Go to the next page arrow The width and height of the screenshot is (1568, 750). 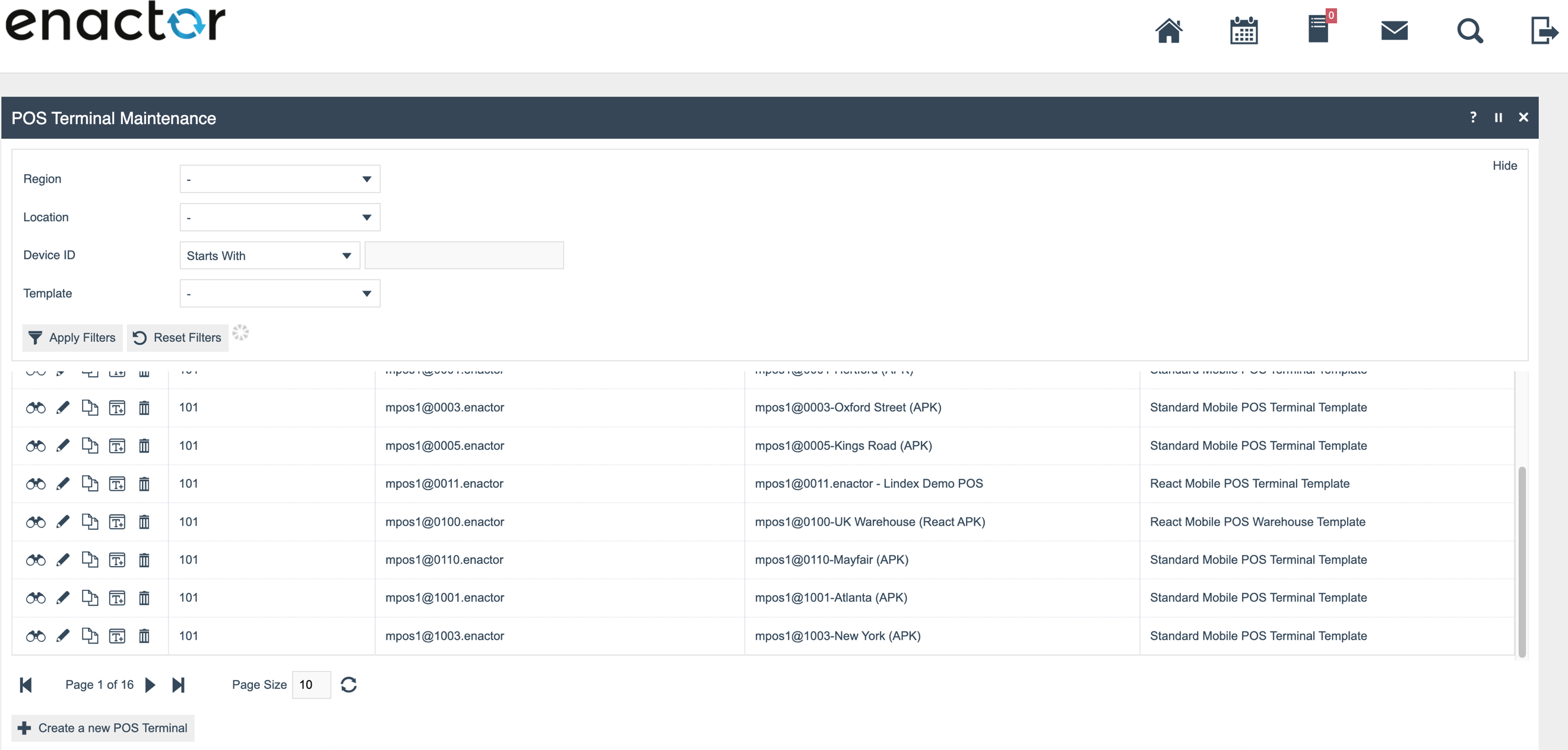(x=150, y=685)
